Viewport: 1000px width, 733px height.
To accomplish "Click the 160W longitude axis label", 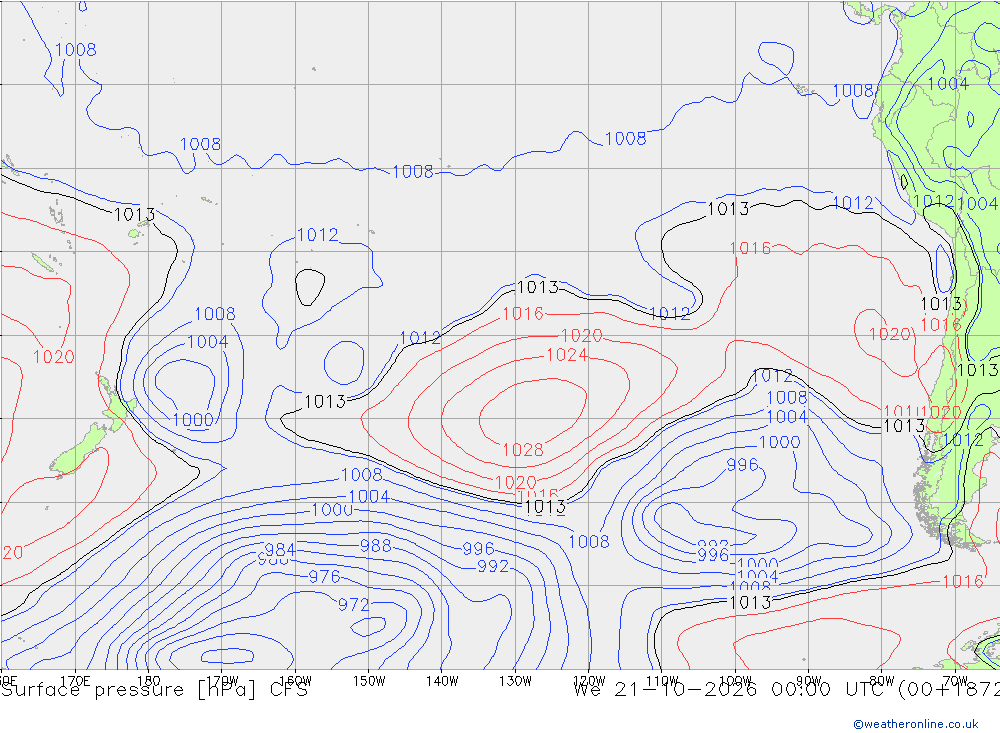I will coord(295,681).
